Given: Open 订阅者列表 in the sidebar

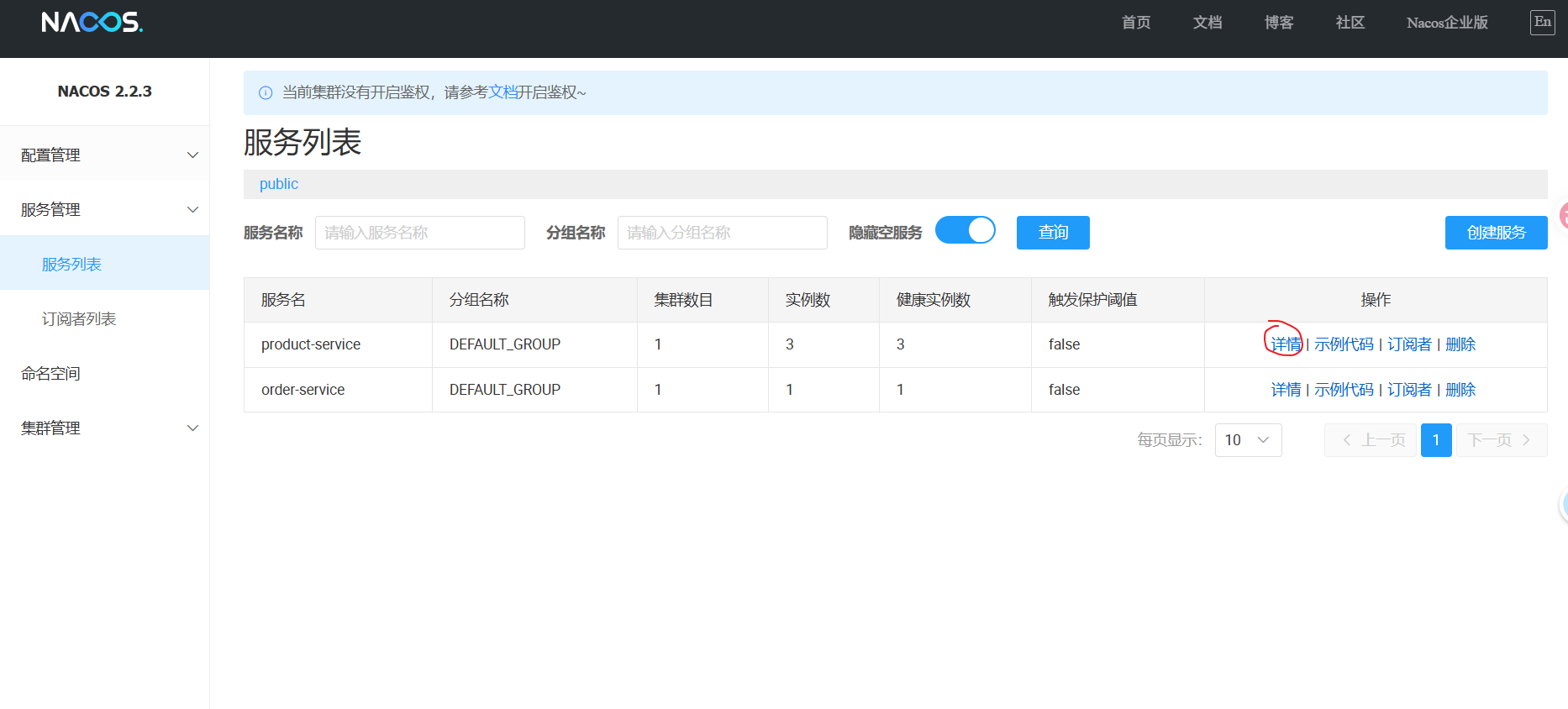Looking at the screenshot, I should [x=104, y=318].
